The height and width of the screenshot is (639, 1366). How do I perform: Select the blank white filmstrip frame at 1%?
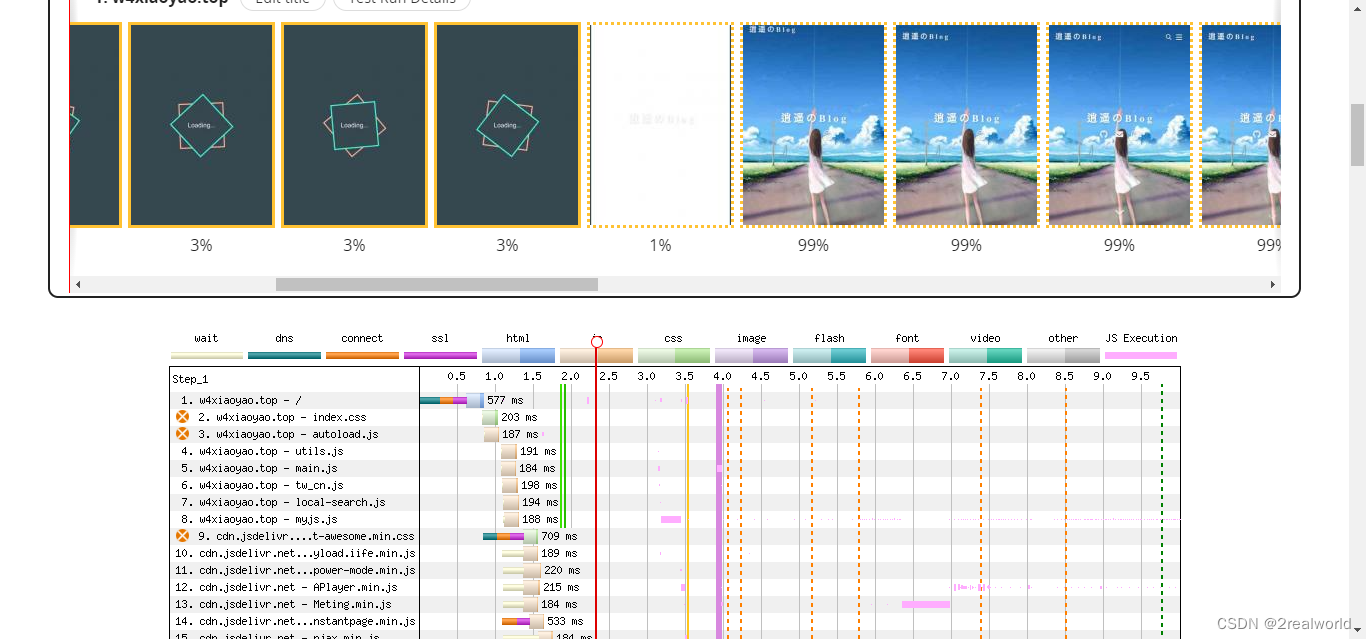coord(660,126)
